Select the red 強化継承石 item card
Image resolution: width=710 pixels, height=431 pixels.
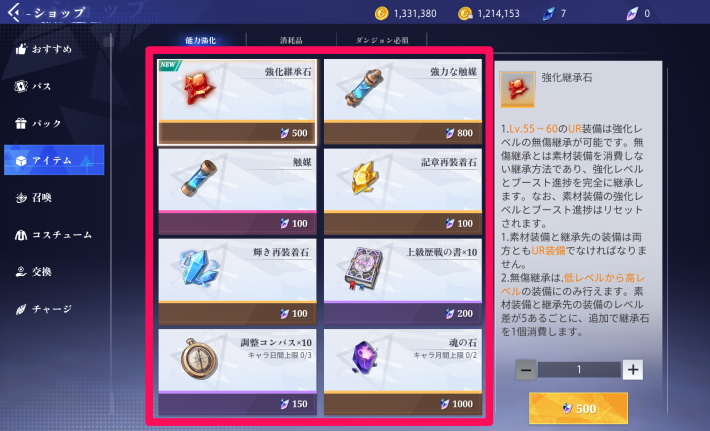click(x=237, y=102)
